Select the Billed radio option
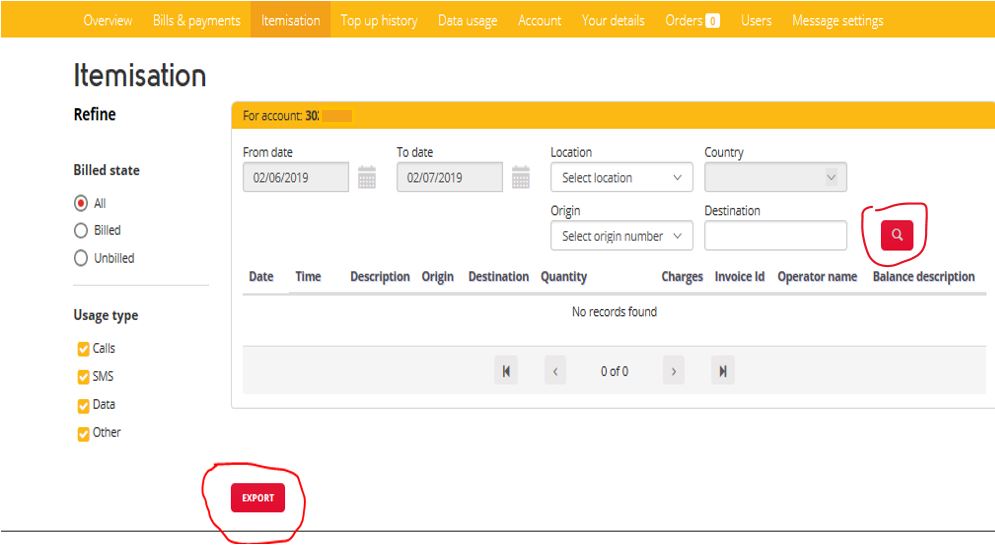 81,230
